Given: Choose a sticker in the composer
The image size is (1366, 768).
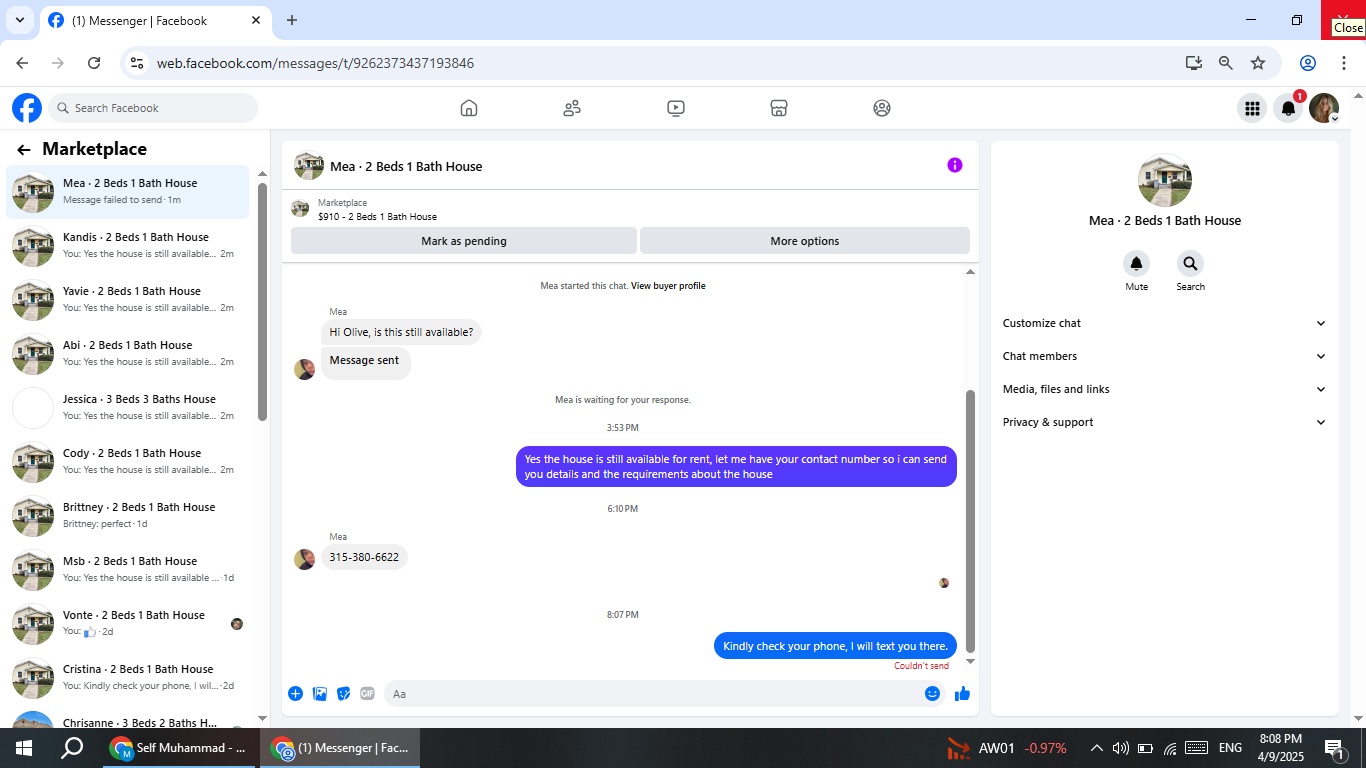Looking at the screenshot, I should (x=344, y=694).
